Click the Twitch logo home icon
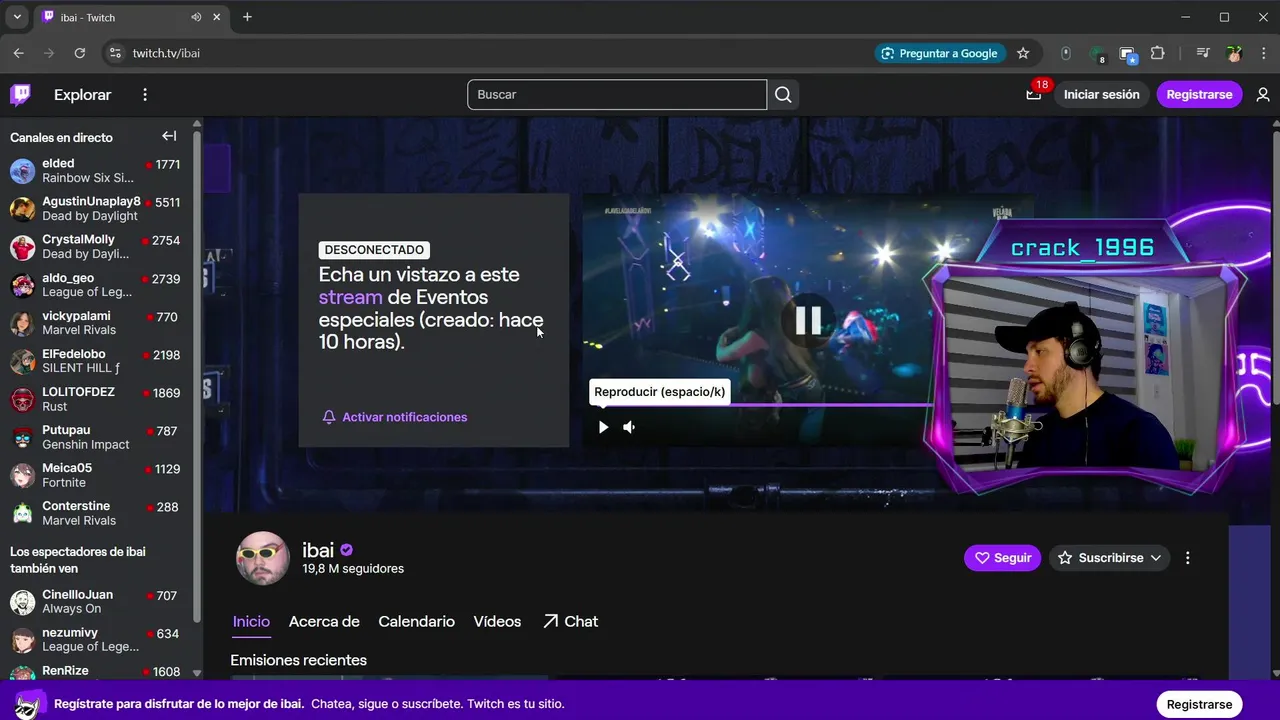The width and height of the screenshot is (1280, 720). (x=20, y=95)
